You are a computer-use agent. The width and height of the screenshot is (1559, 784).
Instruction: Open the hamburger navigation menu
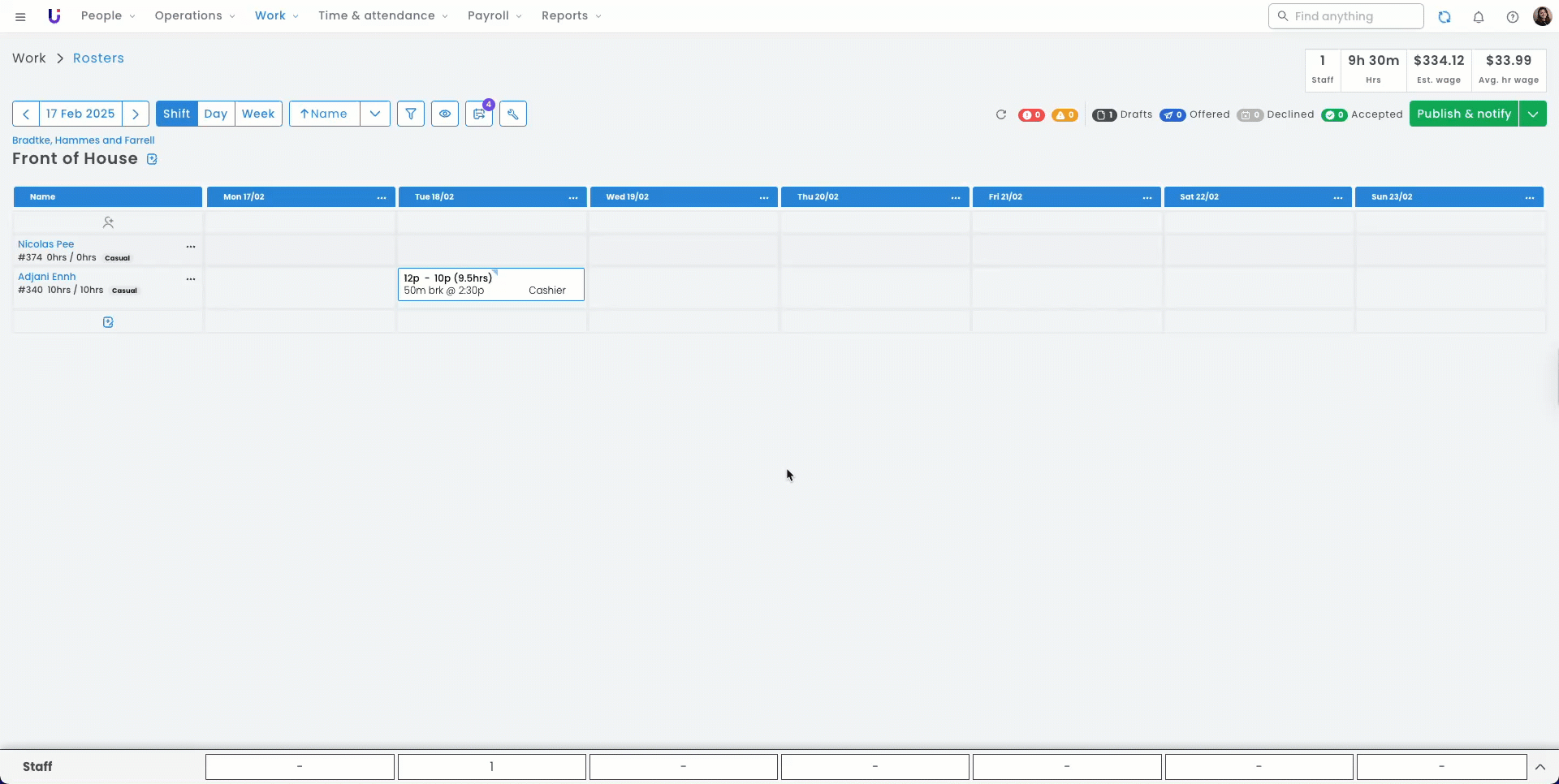pyautogui.click(x=20, y=16)
